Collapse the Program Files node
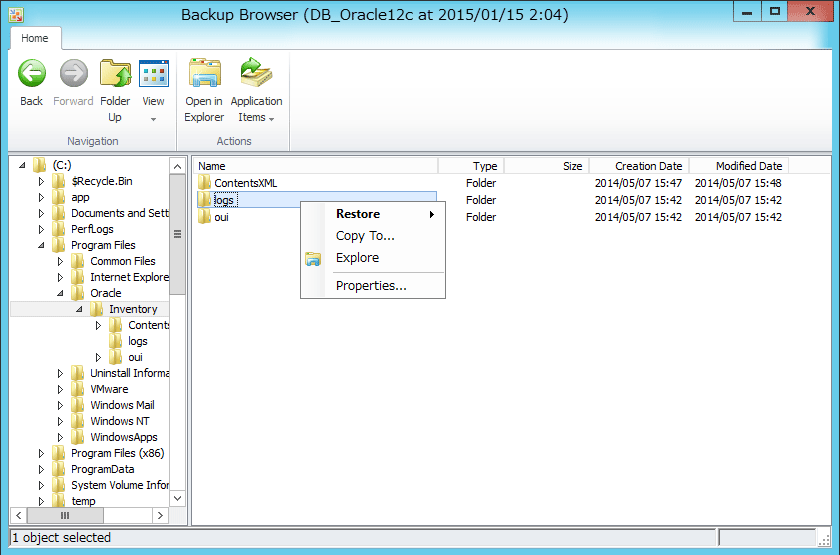 (41, 245)
